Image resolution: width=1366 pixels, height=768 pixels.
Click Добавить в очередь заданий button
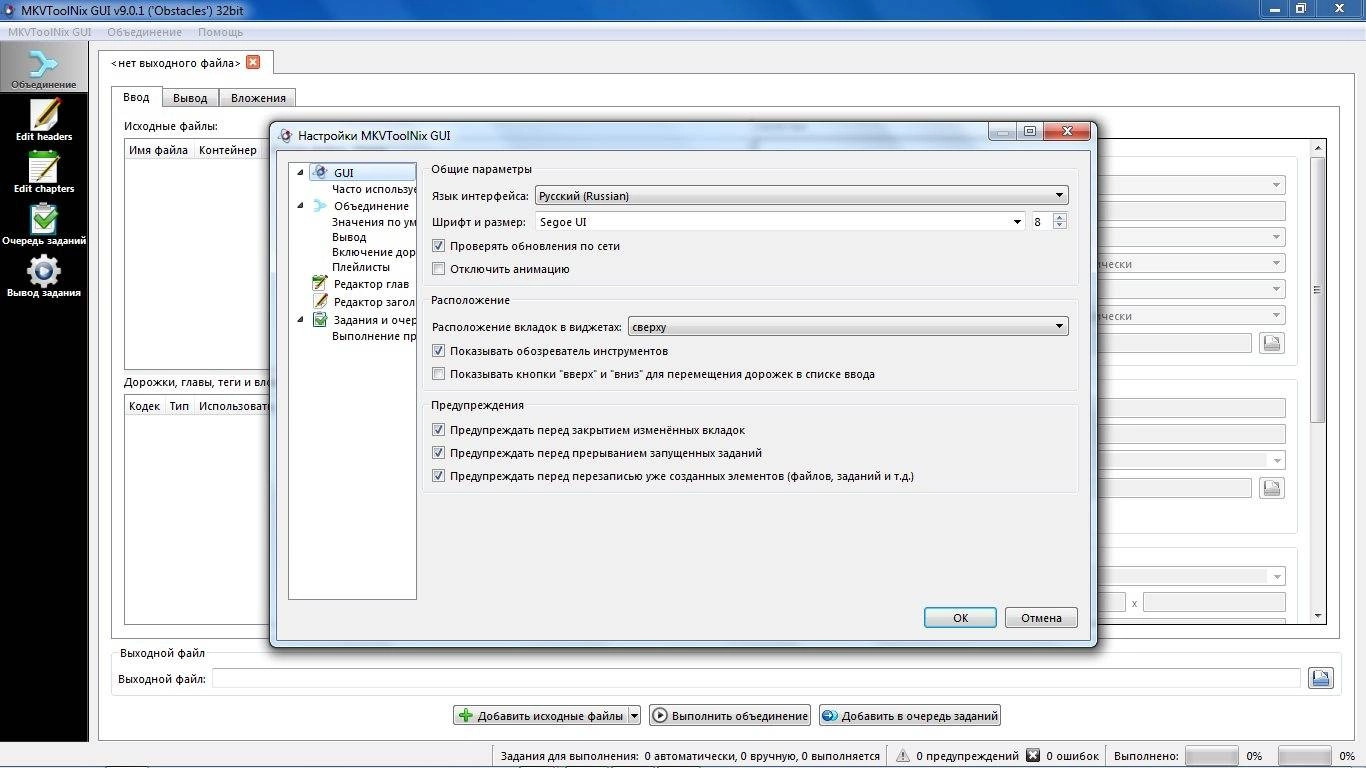tap(909, 715)
